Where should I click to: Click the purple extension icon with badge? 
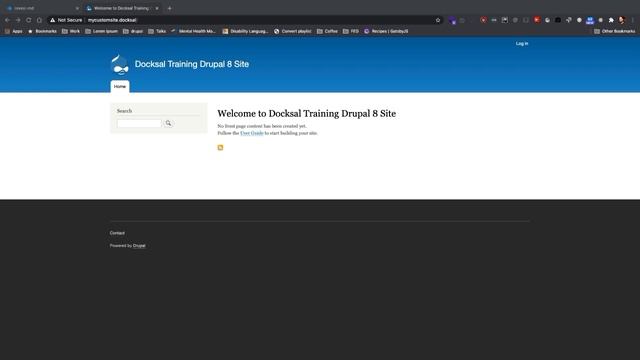coord(452,20)
